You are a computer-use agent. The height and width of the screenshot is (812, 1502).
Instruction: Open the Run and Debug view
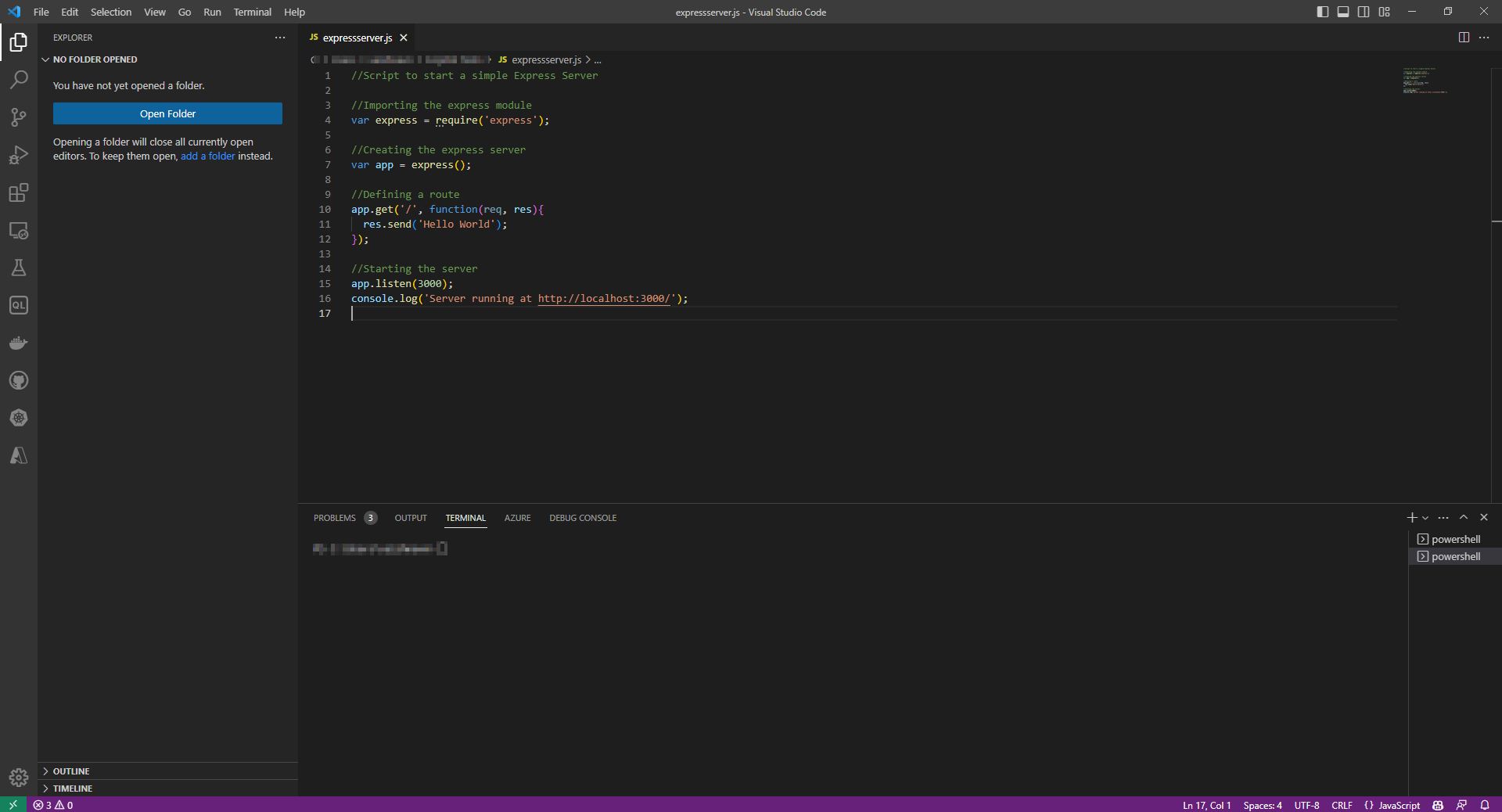(19, 155)
